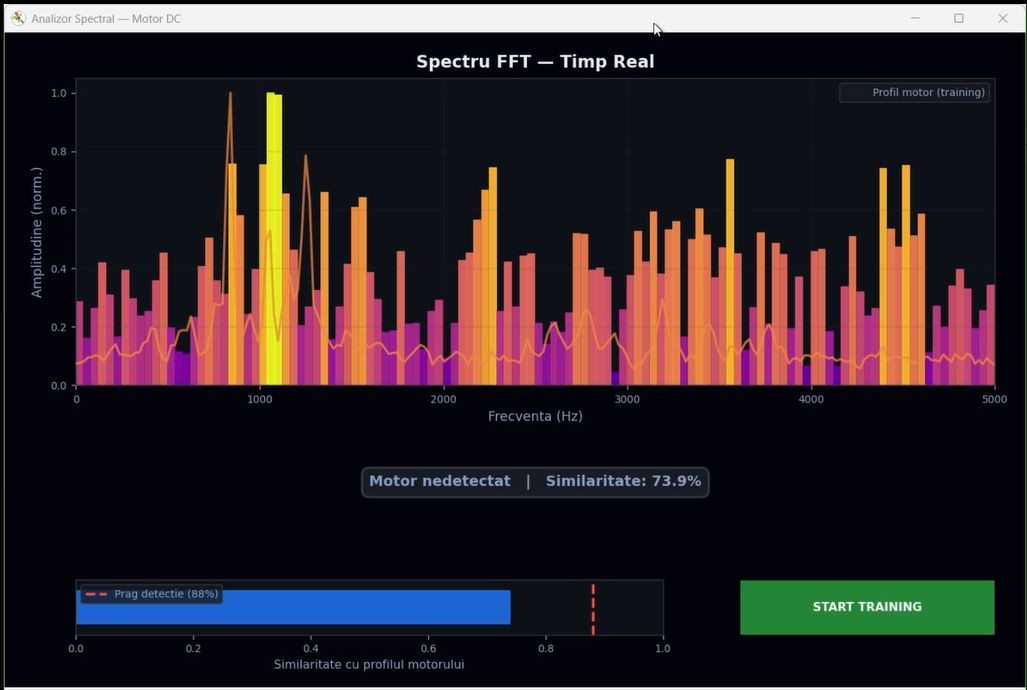Maximize the Analizor Spectral window
Image resolution: width=1027 pixels, height=690 pixels.
[959, 18]
